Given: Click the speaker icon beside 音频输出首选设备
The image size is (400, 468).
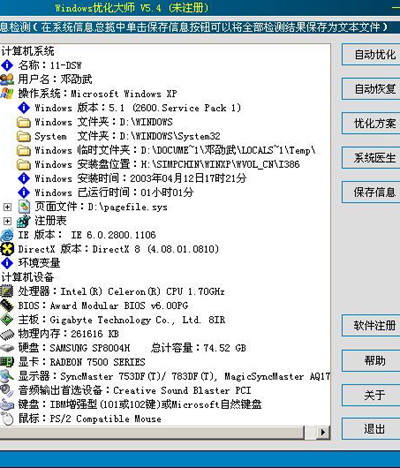Looking at the screenshot, I should coord(7,390).
